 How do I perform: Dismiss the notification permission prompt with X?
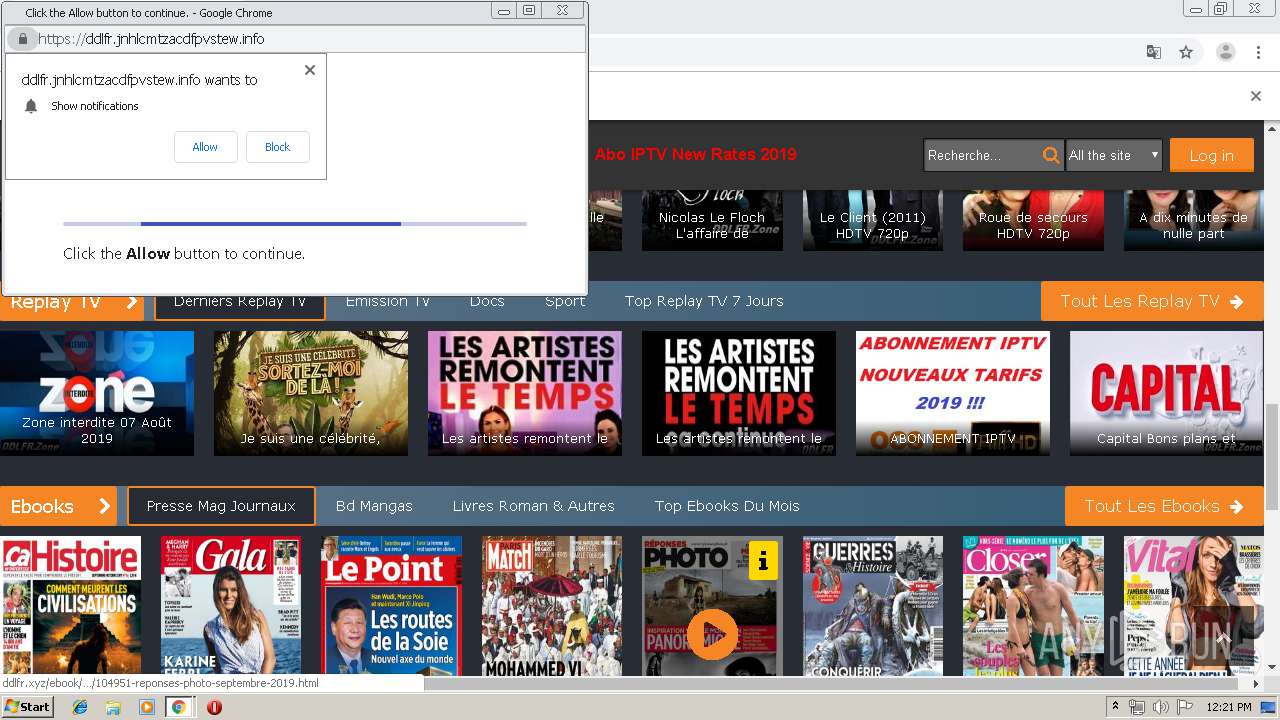pos(310,70)
